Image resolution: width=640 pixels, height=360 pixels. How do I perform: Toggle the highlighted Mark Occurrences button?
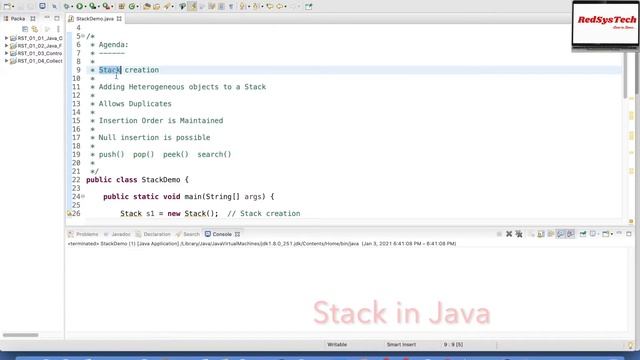click(x=192, y=7)
